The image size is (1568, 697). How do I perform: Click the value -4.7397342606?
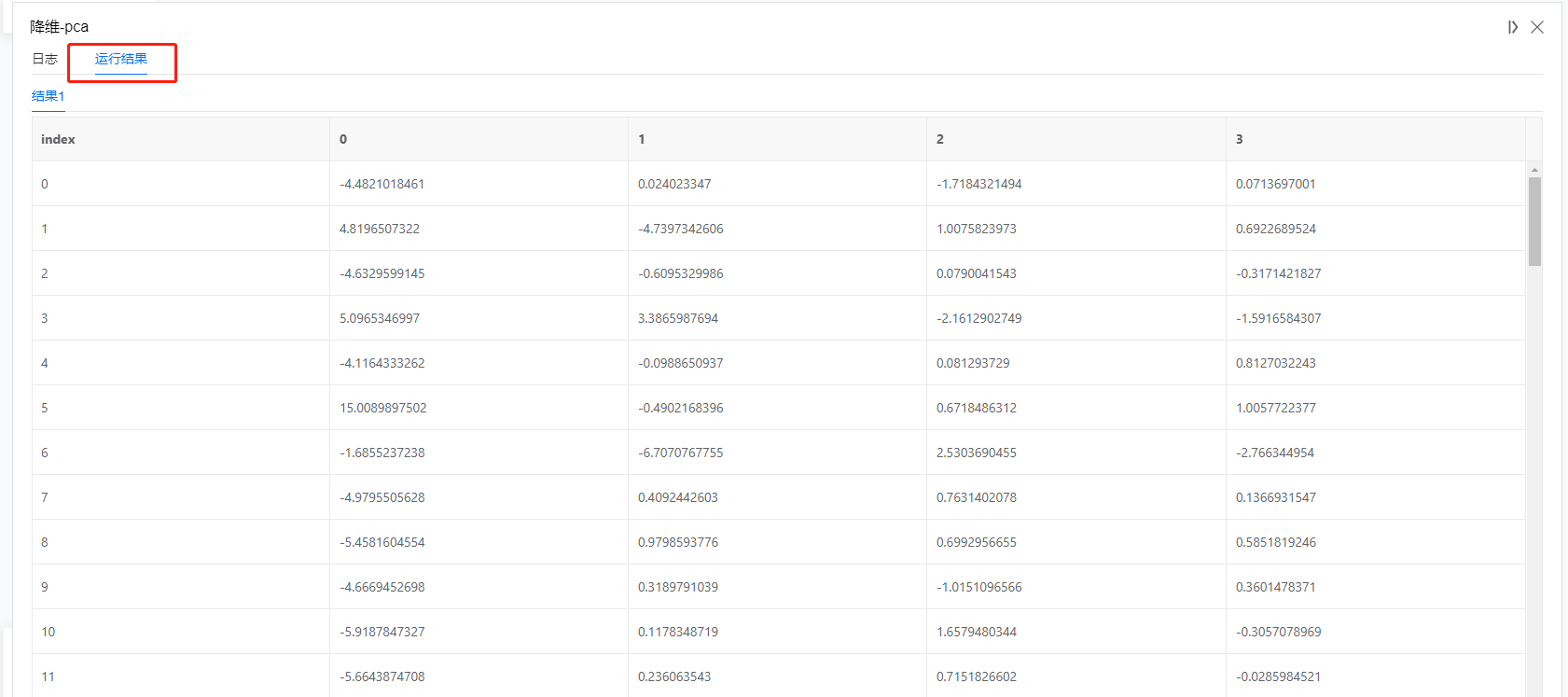point(681,229)
